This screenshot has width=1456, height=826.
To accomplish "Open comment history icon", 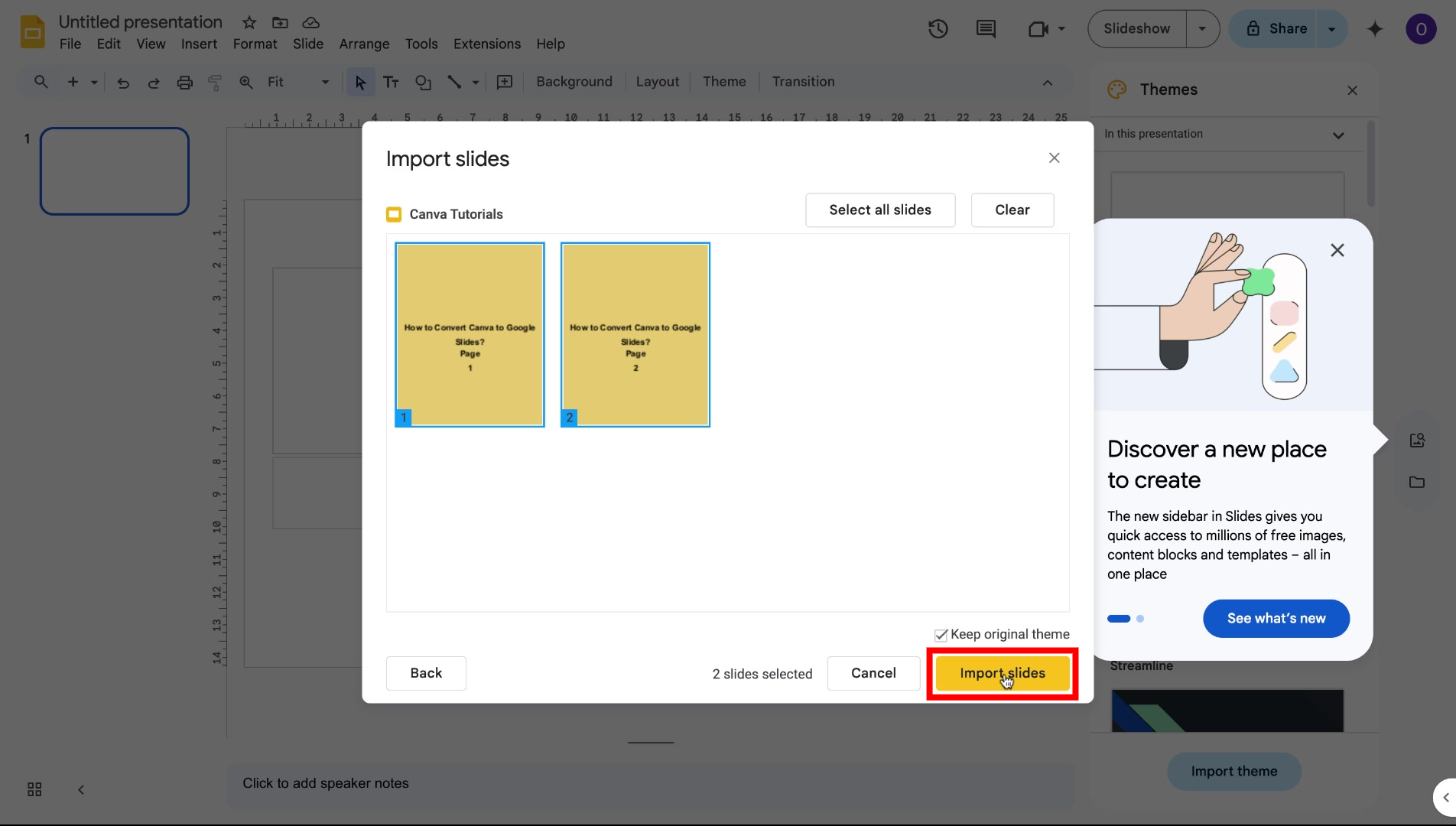I will (x=985, y=29).
